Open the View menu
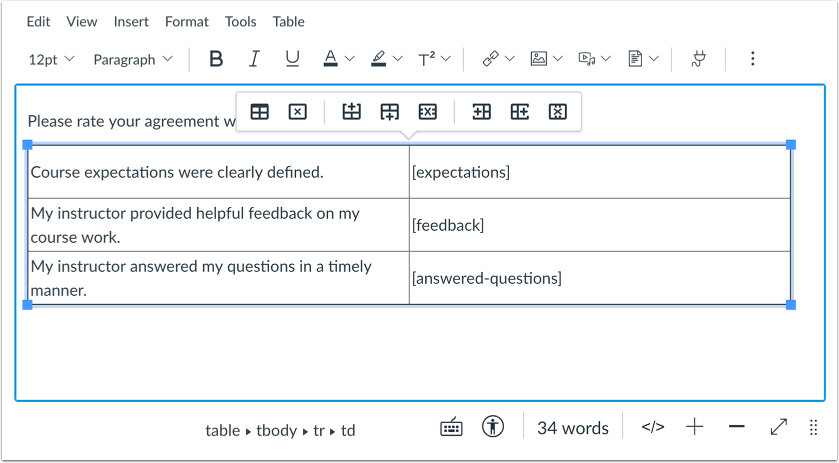Screen dimensions: 839x463 81,21
